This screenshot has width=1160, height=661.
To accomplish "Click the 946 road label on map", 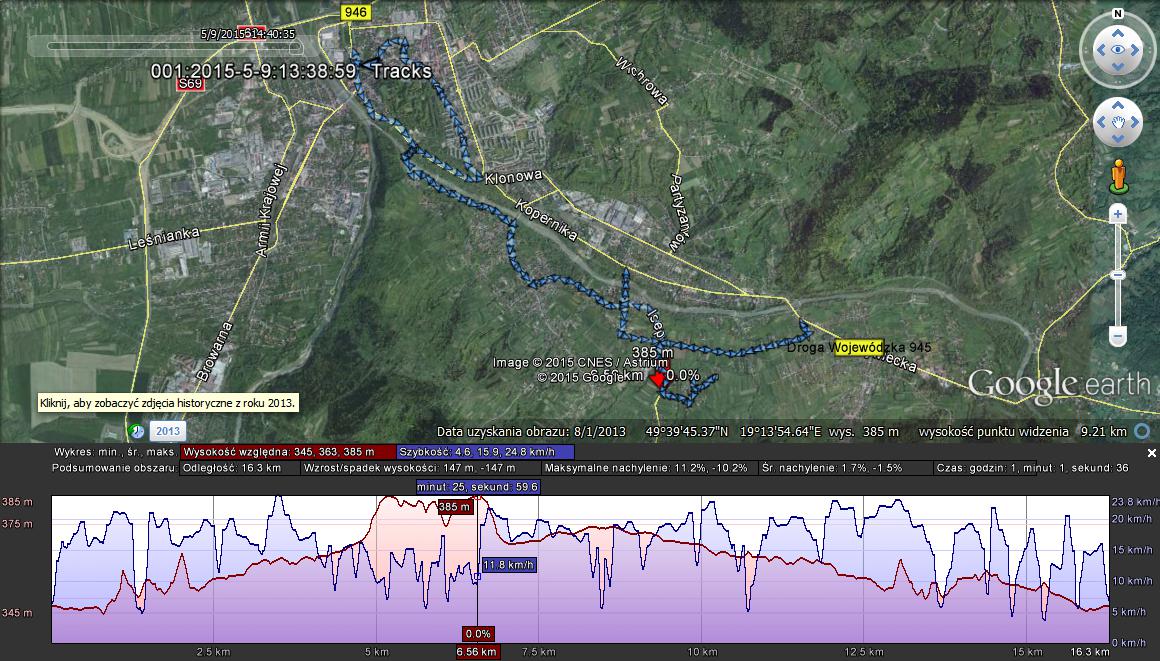I will pos(354,12).
